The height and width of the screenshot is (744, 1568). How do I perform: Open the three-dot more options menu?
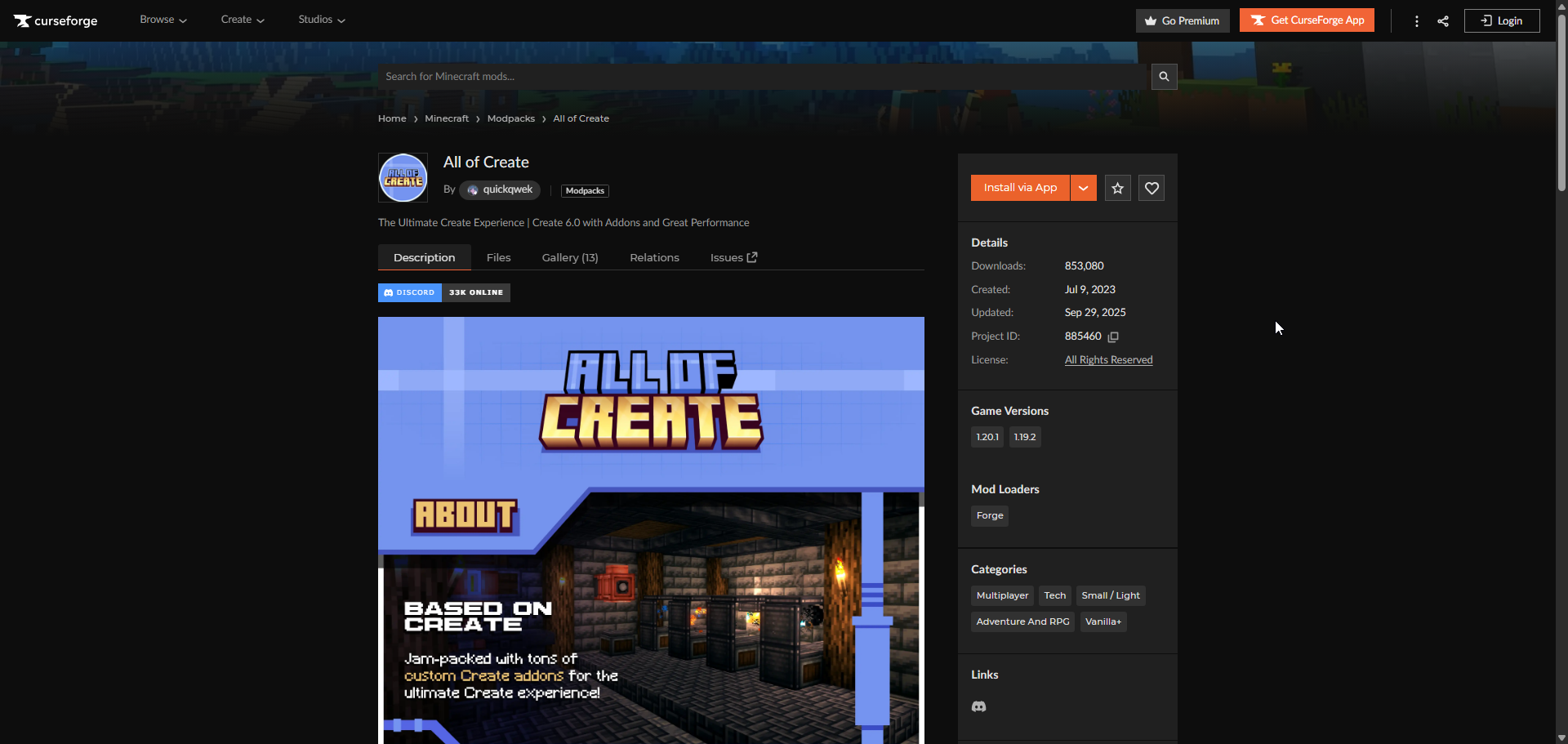click(1416, 21)
